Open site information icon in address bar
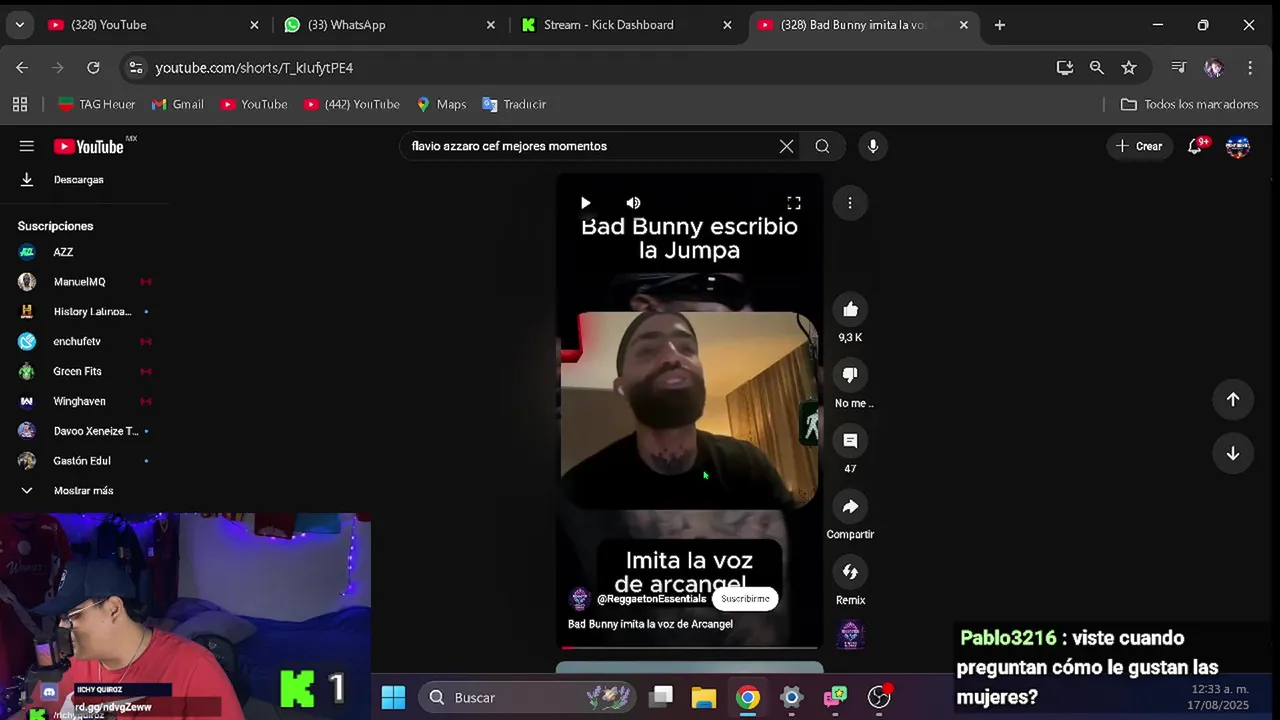This screenshot has width=1280, height=720. [x=136, y=68]
